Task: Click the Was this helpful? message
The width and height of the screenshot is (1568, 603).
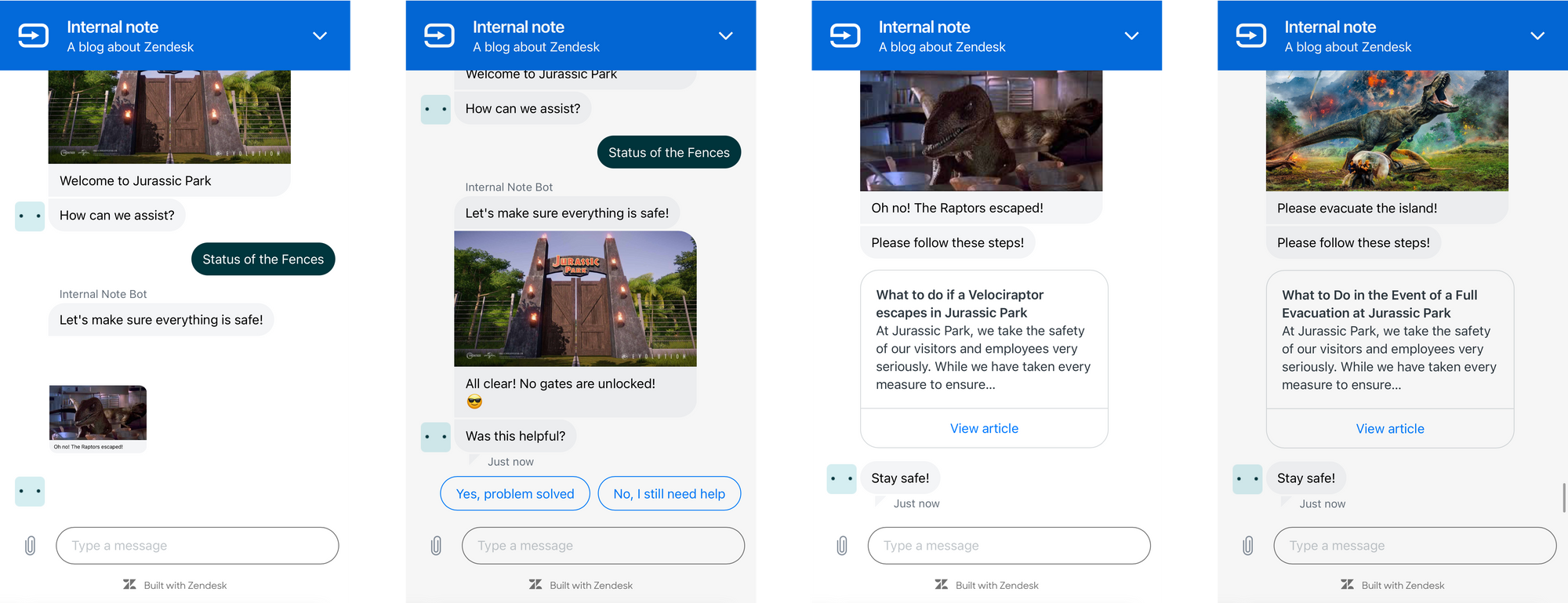Action: click(515, 436)
